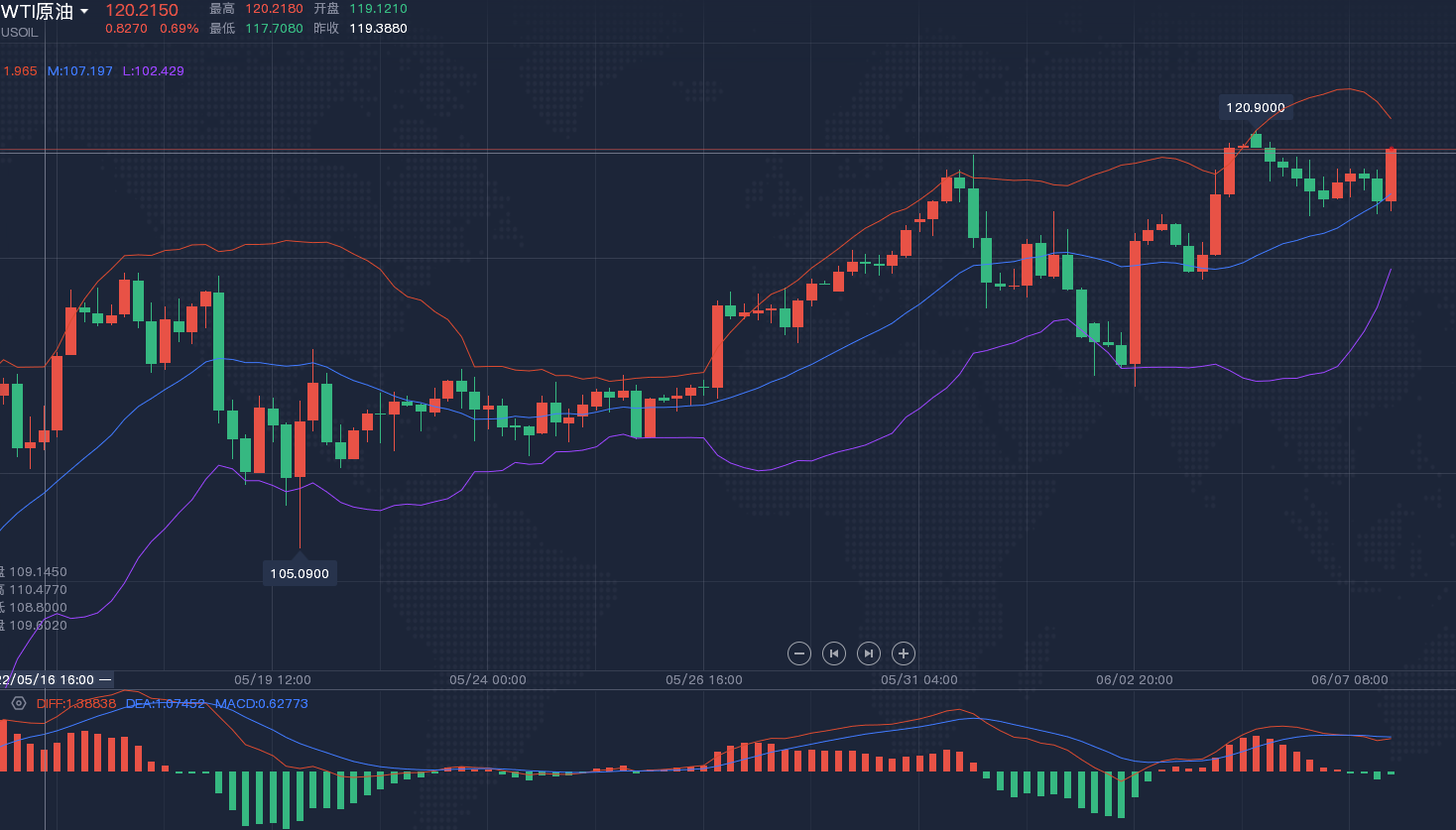Click the crosshair data value 109.1450
Viewport: 1456px width, 830px height.
(x=39, y=572)
